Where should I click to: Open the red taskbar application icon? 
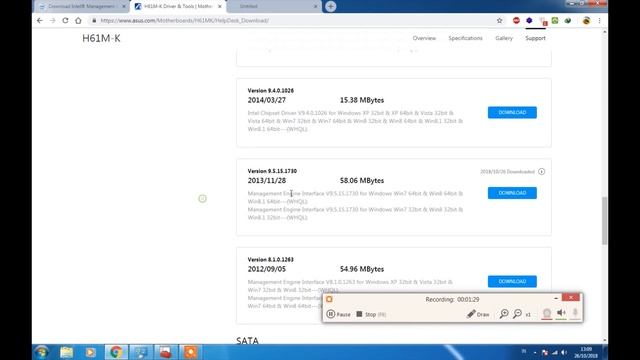[166, 352]
